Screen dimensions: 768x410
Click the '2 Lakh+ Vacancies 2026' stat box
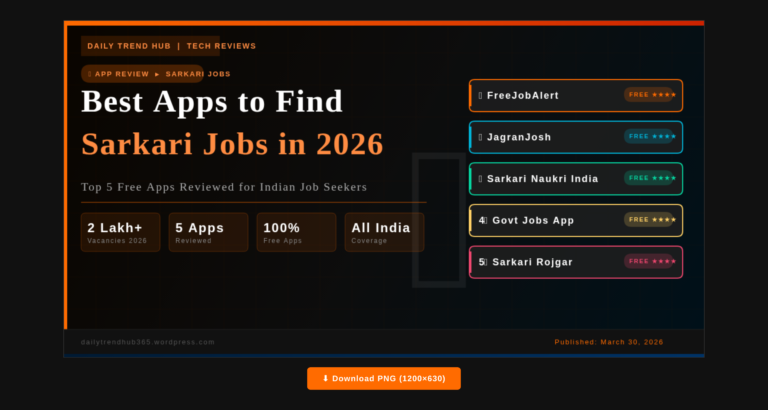tap(120, 232)
